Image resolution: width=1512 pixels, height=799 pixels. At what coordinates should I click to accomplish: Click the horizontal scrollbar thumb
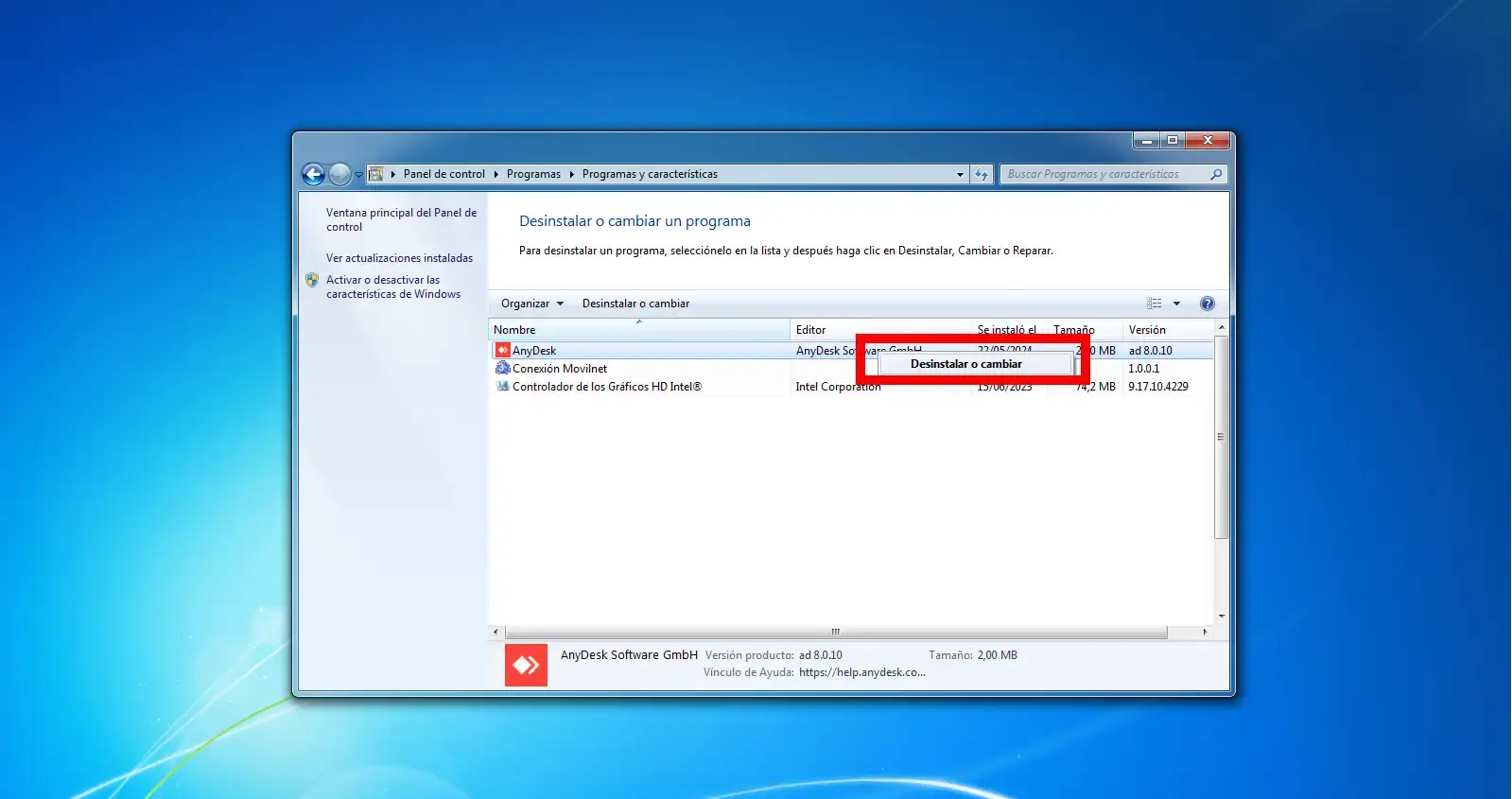pos(836,632)
